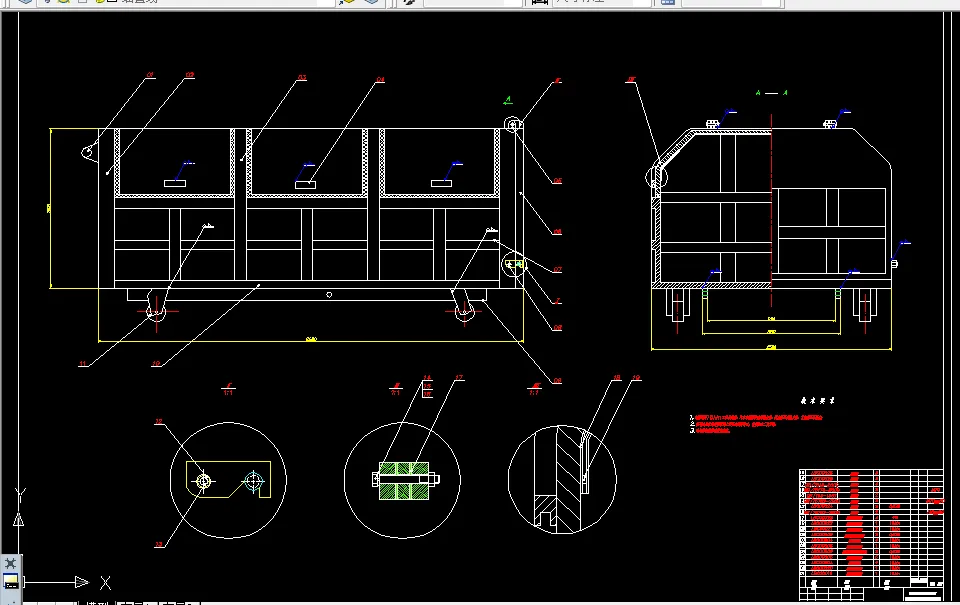Select the detail callout circle on section view
Screen dimensions: 960x605
(656, 177)
